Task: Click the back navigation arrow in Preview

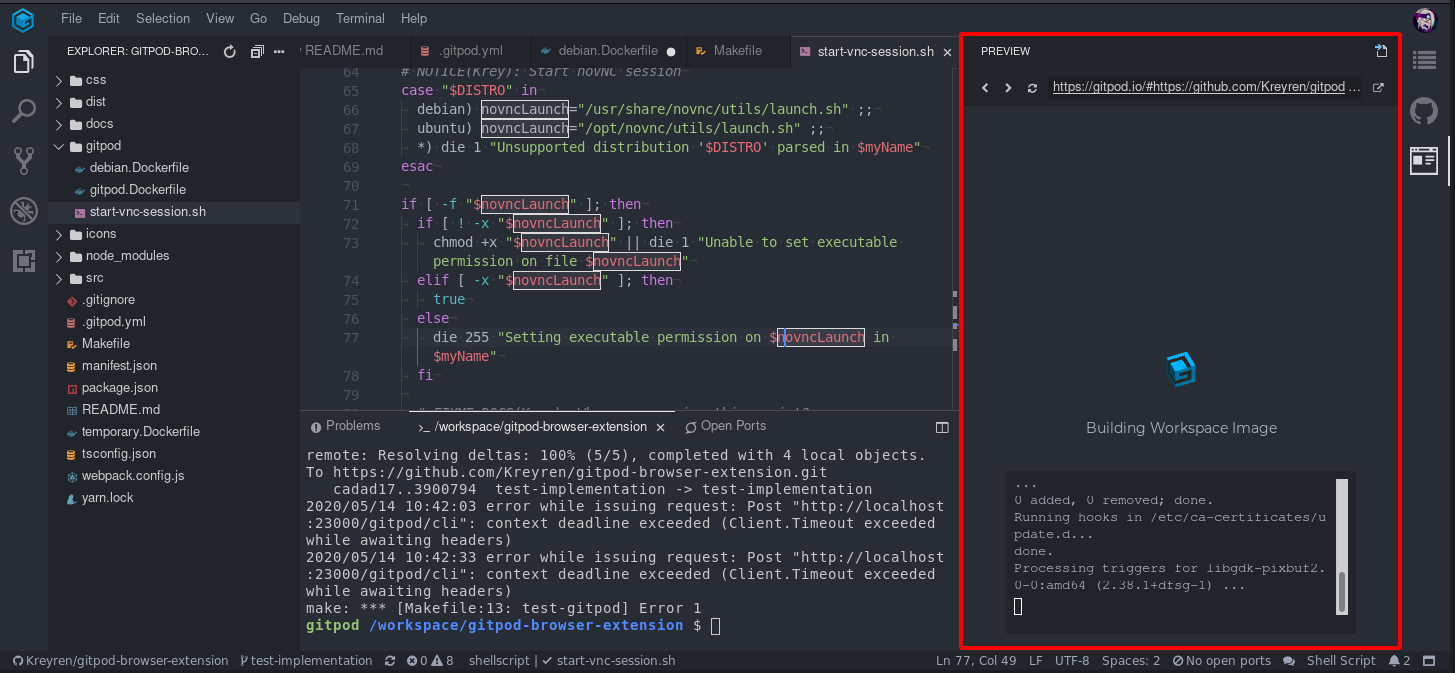Action: tap(985, 87)
